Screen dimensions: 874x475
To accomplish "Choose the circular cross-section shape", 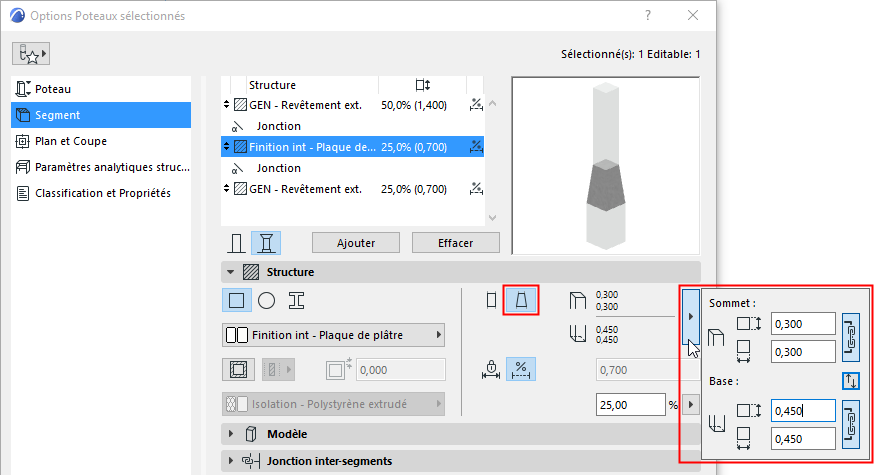I will (x=267, y=300).
